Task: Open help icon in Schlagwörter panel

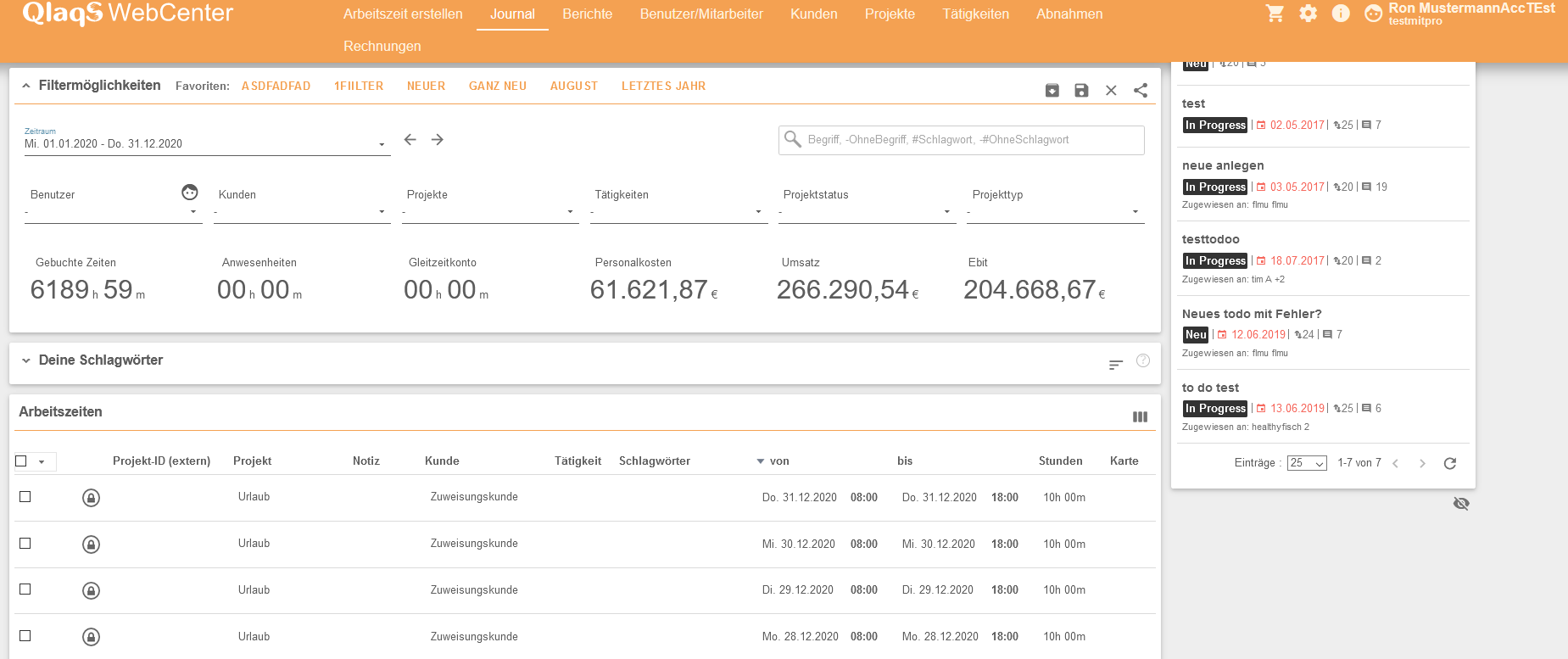Action: coord(1143,360)
